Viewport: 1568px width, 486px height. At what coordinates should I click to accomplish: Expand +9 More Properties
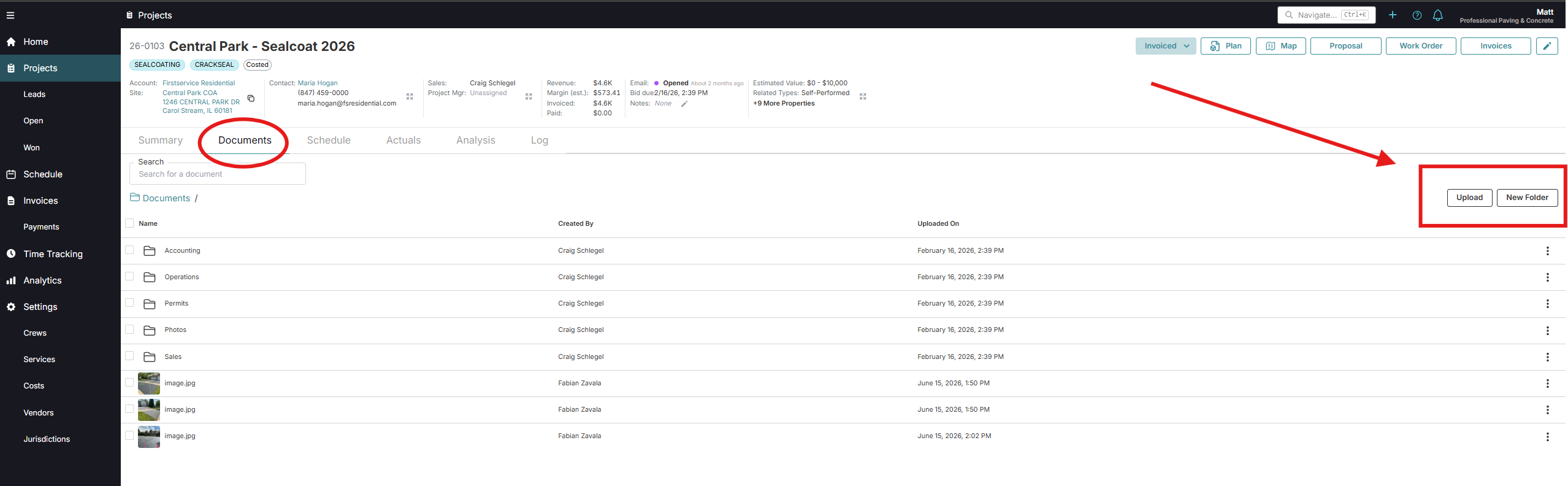coord(784,104)
